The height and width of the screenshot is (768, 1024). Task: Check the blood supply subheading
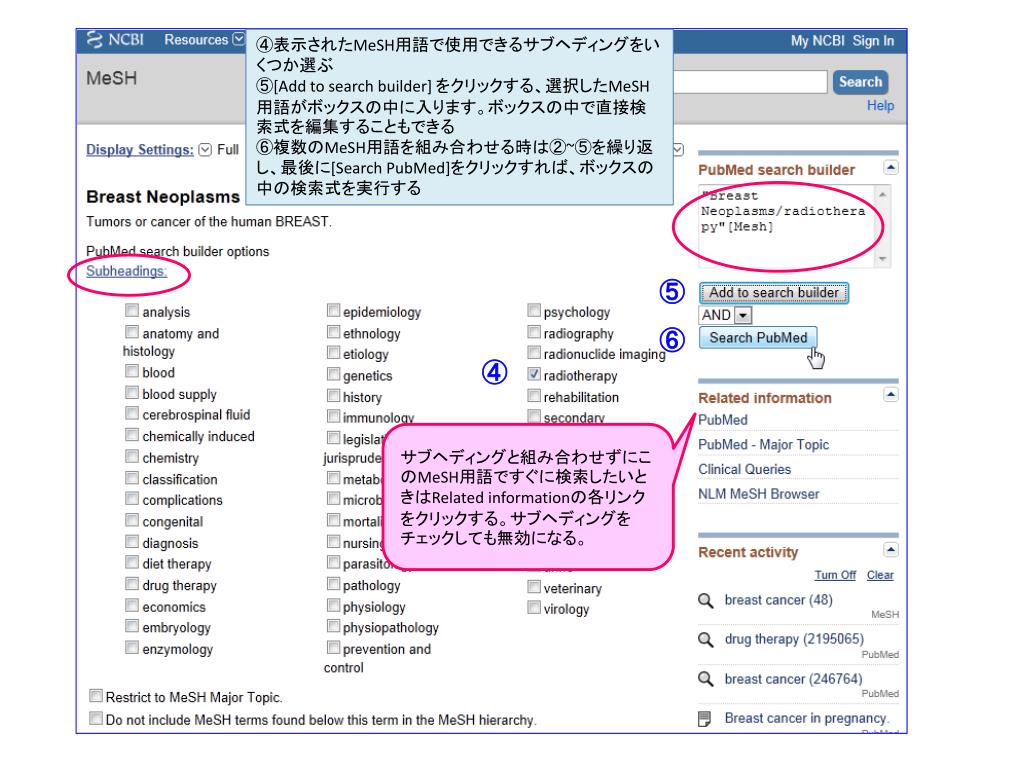(132, 392)
